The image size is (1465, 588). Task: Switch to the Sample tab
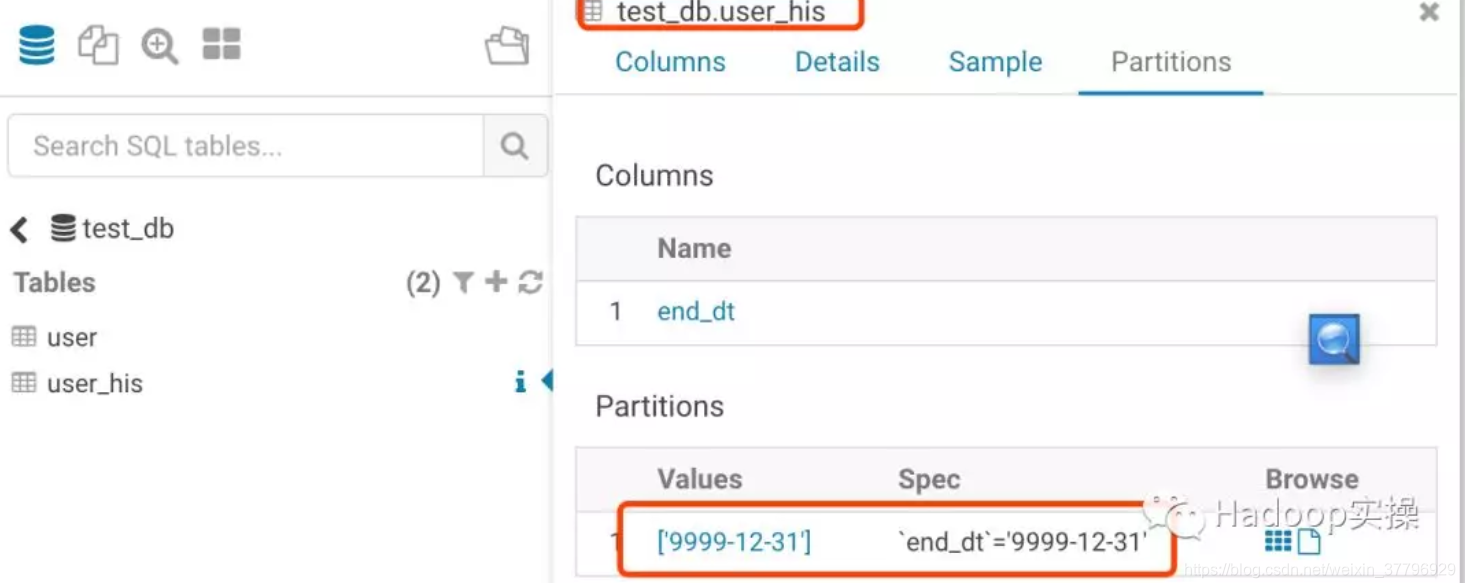click(995, 62)
